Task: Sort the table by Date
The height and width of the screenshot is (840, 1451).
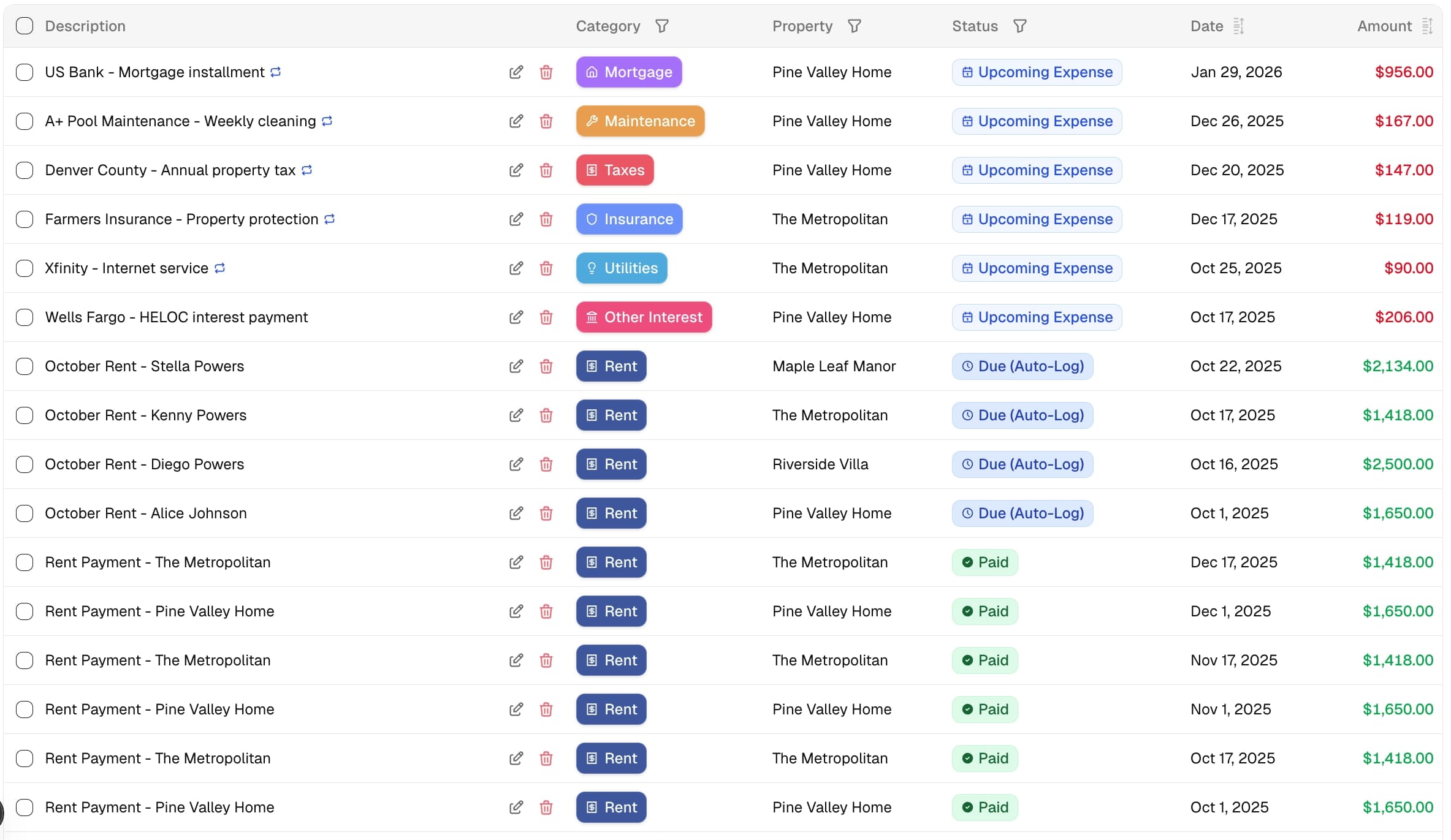Action: point(1240,26)
